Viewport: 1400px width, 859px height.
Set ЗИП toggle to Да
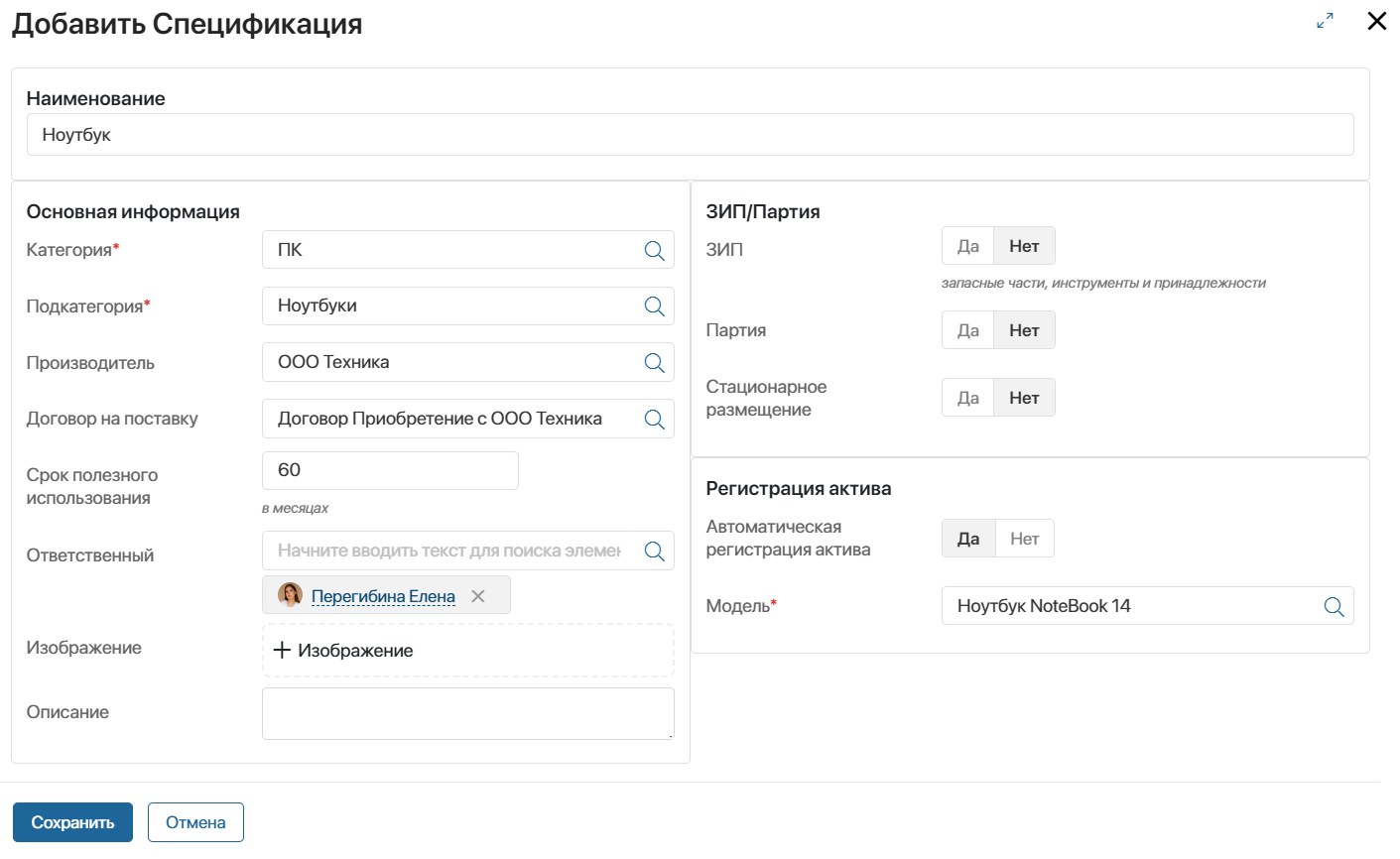click(967, 246)
